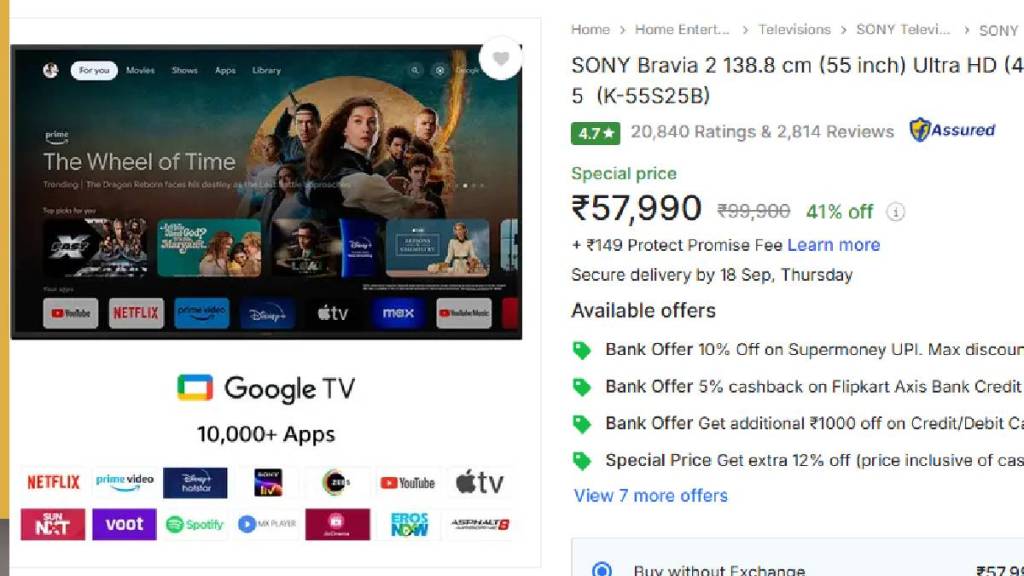Click the main Sony Bravia TV product image
Screen dimensions: 1024x576
[x=266, y=192]
